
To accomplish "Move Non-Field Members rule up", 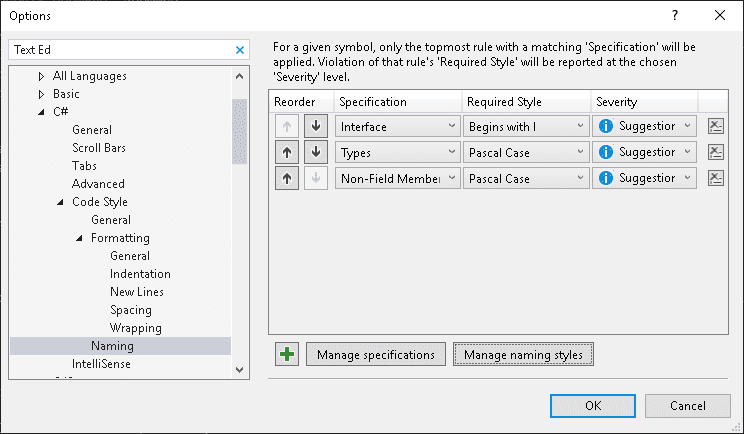I will [x=287, y=178].
